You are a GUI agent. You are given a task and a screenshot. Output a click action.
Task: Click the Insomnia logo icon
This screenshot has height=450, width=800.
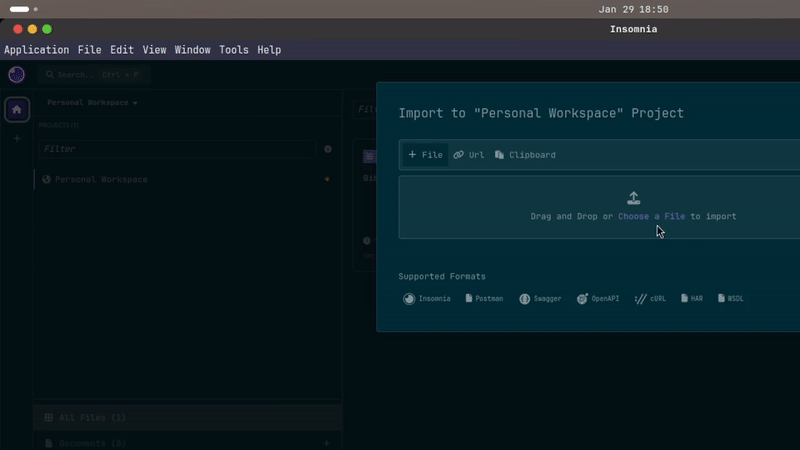pyautogui.click(x=16, y=74)
